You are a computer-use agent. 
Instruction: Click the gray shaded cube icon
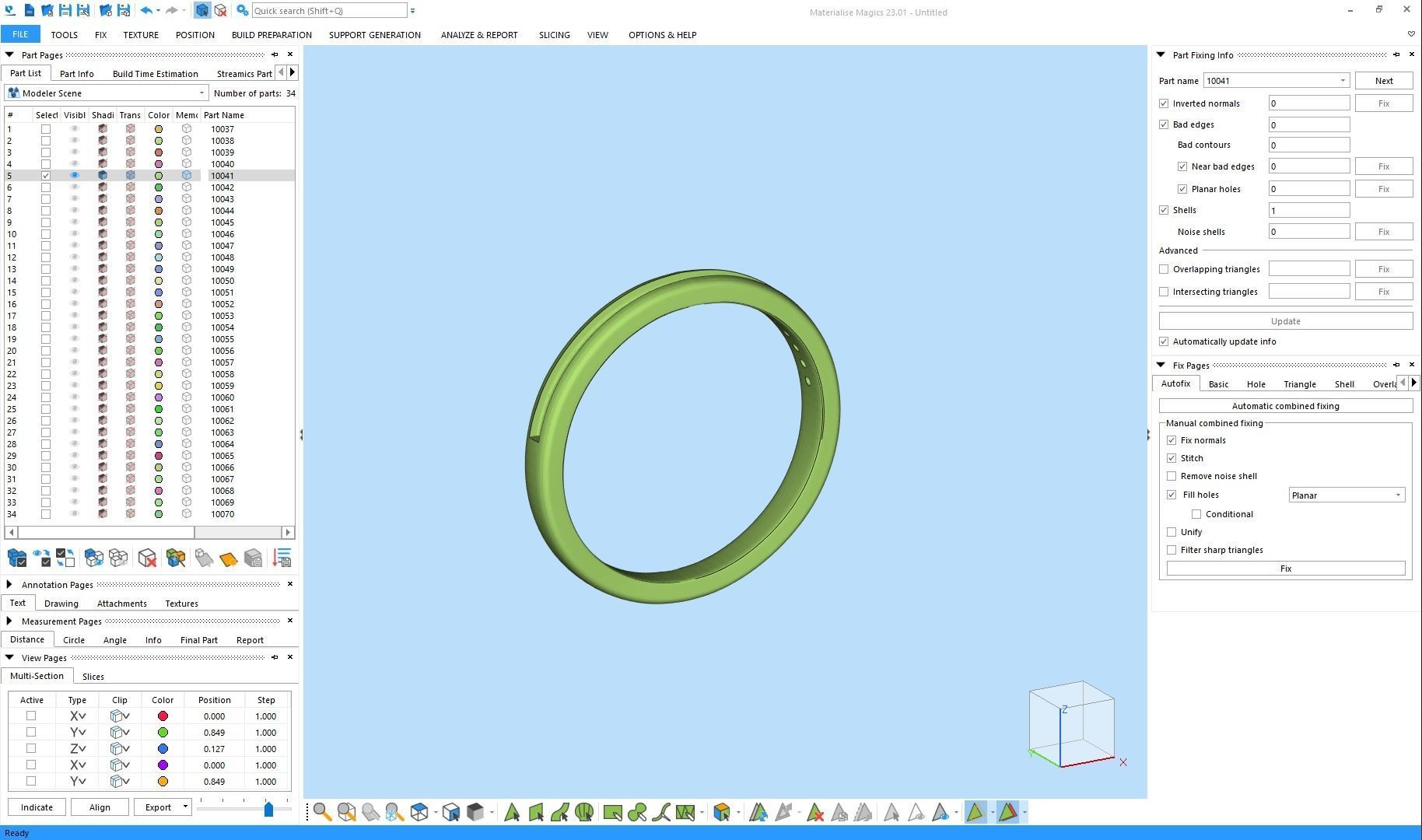click(475, 813)
